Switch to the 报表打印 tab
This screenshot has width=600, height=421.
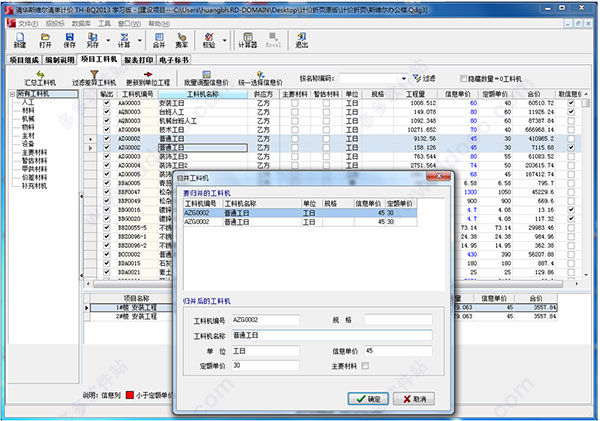[x=139, y=60]
